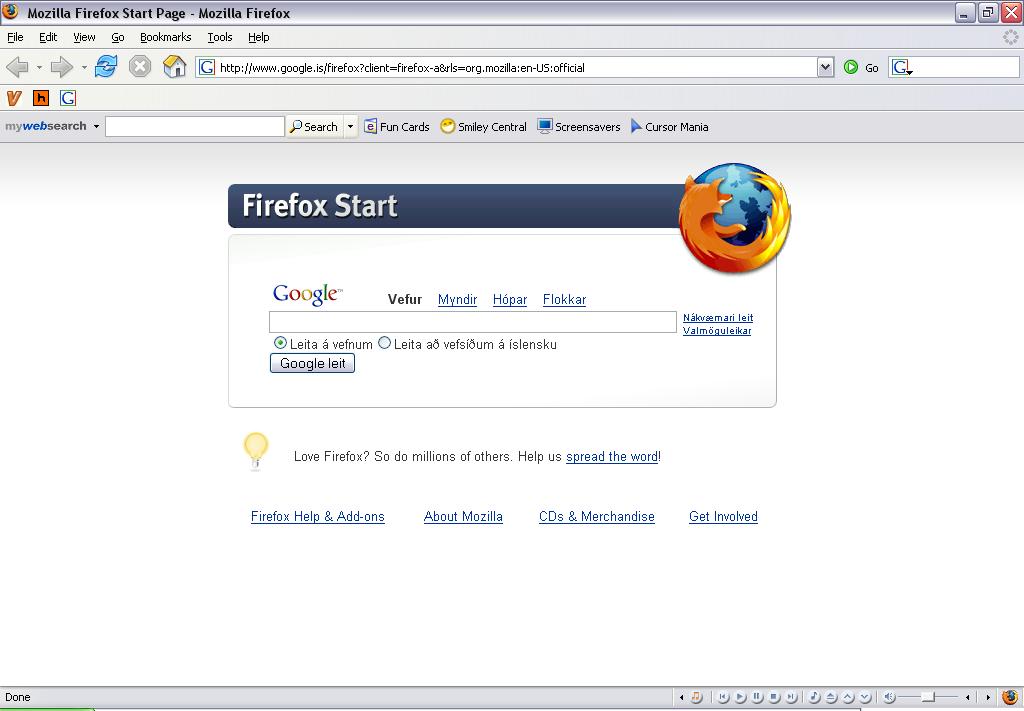Open Screensavers in the toolbar
The image size is (1024, 711).
coord(579,127)
